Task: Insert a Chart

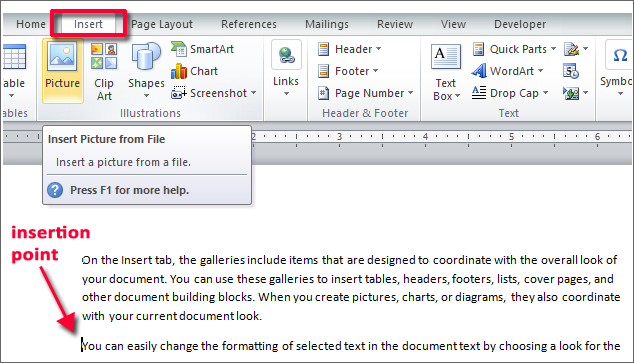Action: [194, 71]
